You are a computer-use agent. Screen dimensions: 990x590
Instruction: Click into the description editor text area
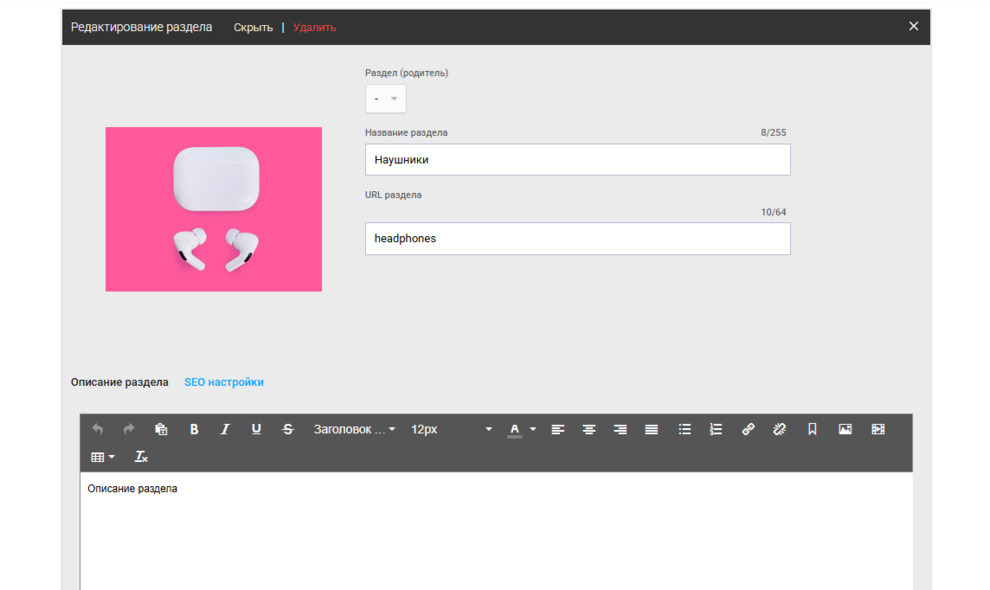tap(496, 531)
